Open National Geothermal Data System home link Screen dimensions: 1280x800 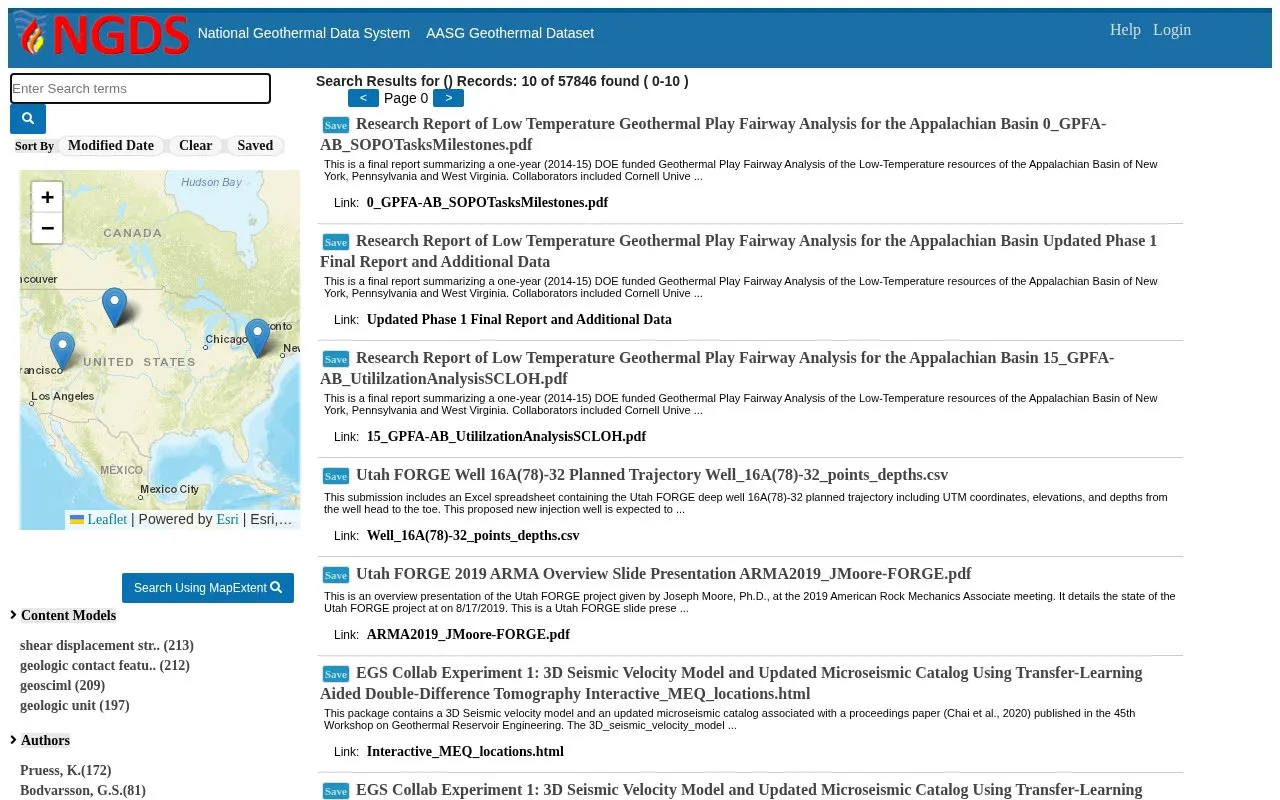point(304,33)
